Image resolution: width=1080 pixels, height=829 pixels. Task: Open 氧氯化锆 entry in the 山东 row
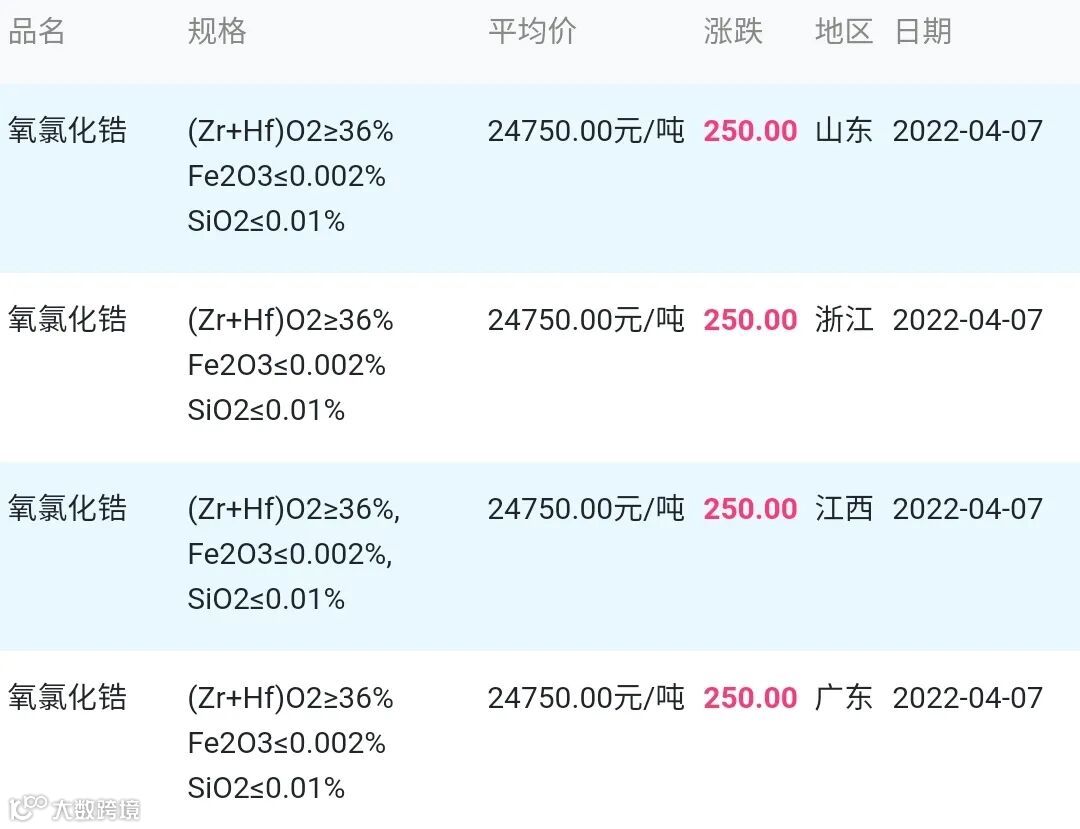68,131
